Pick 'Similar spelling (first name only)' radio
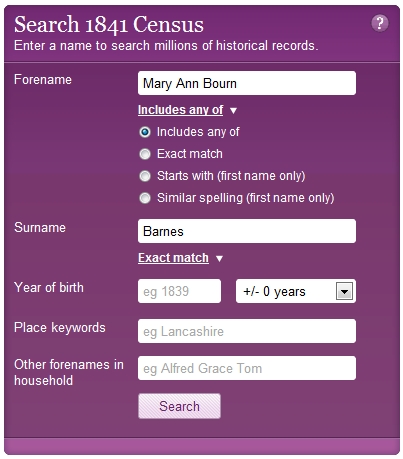The image size is (403, 459). pos(145,198)
